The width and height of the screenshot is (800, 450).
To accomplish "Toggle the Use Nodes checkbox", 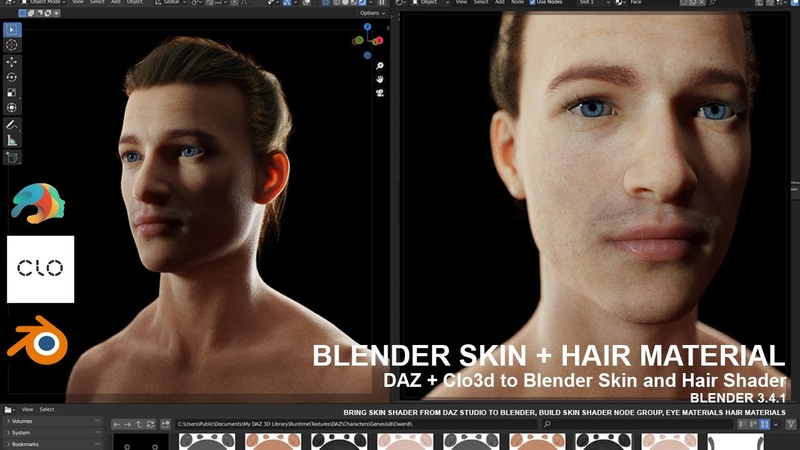I will (x=533, y=3).
